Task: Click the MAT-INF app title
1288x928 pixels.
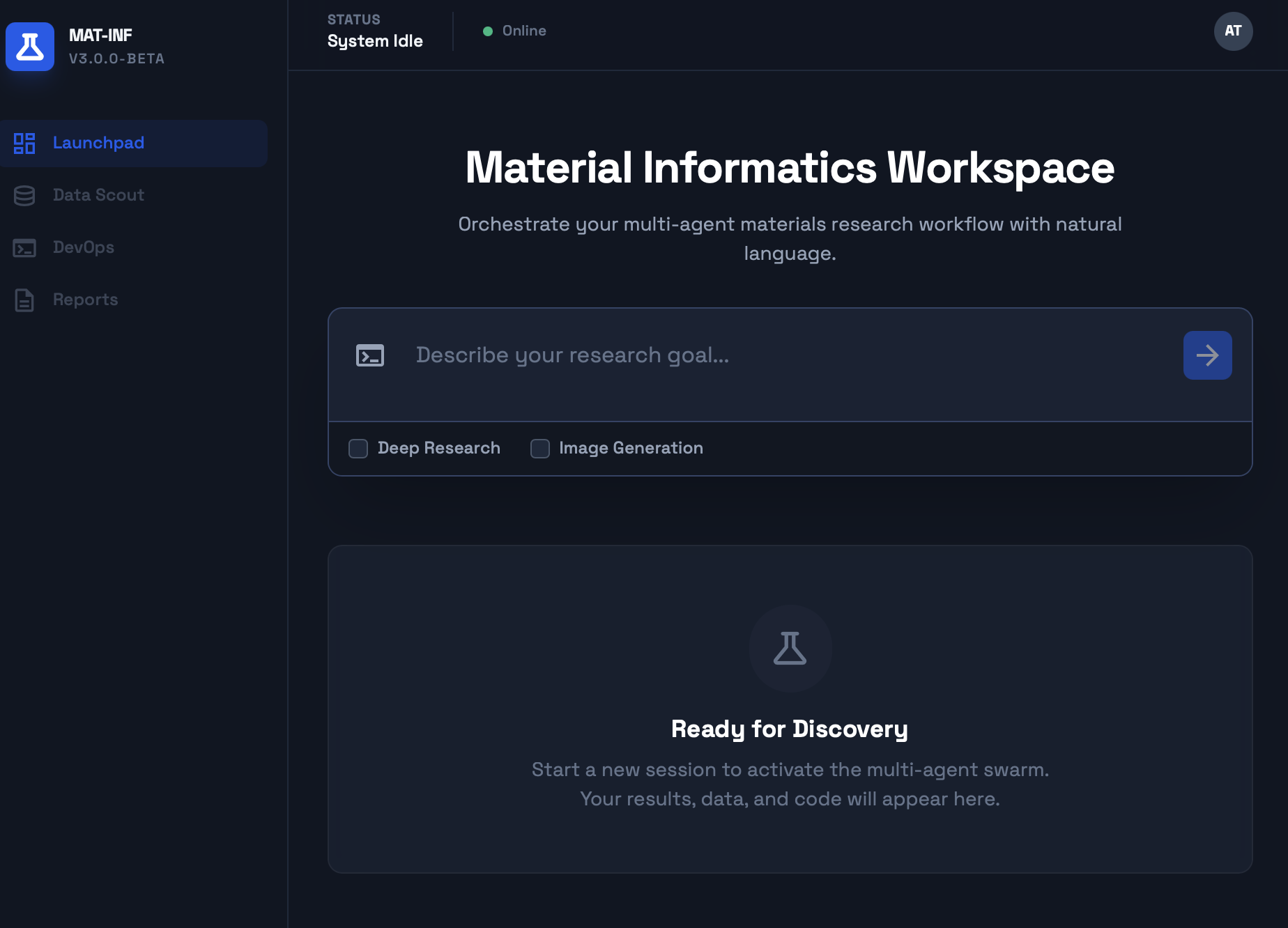Action: pos(100,36)
